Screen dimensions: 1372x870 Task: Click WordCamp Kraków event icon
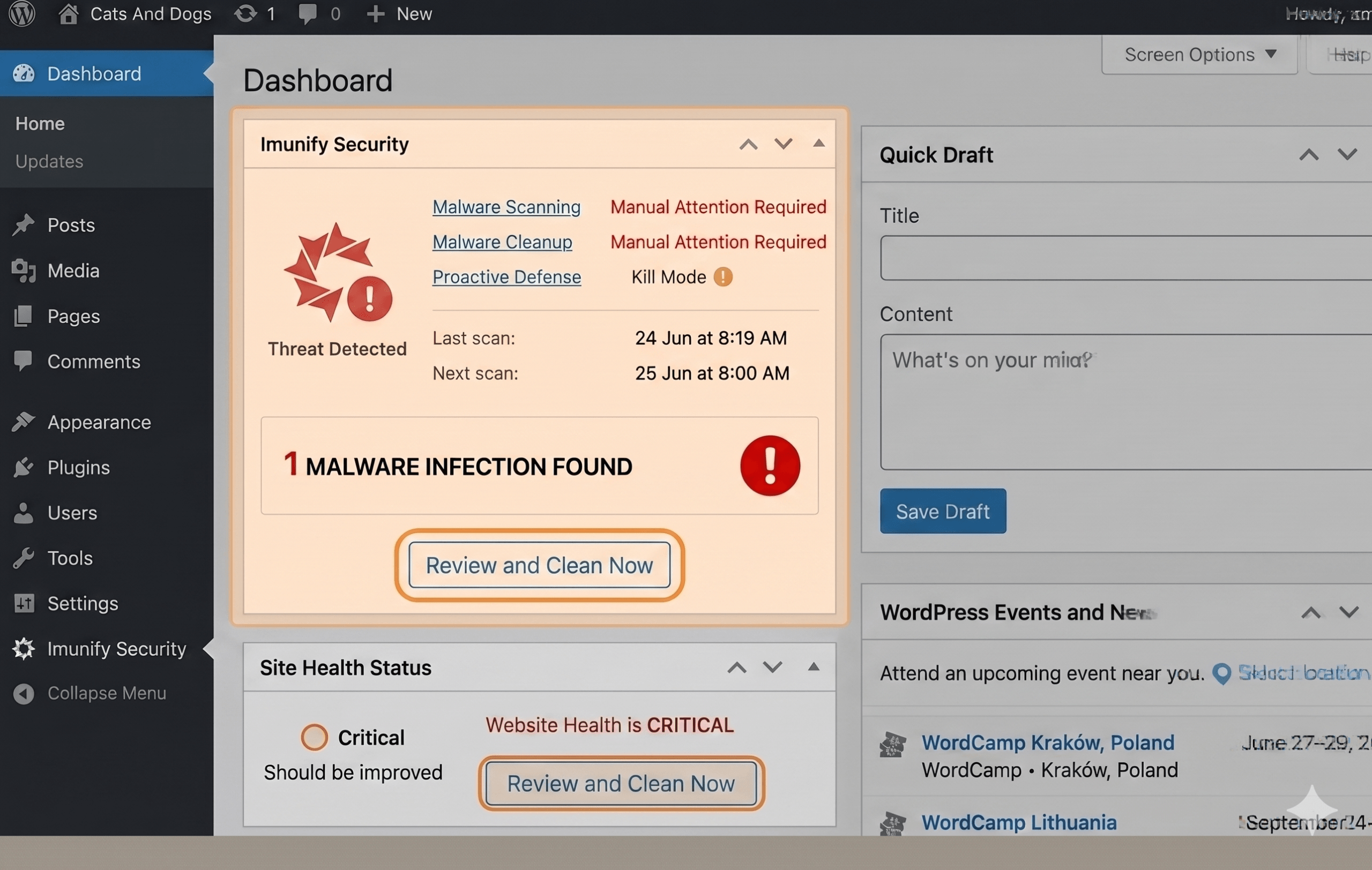pos(893,745)
